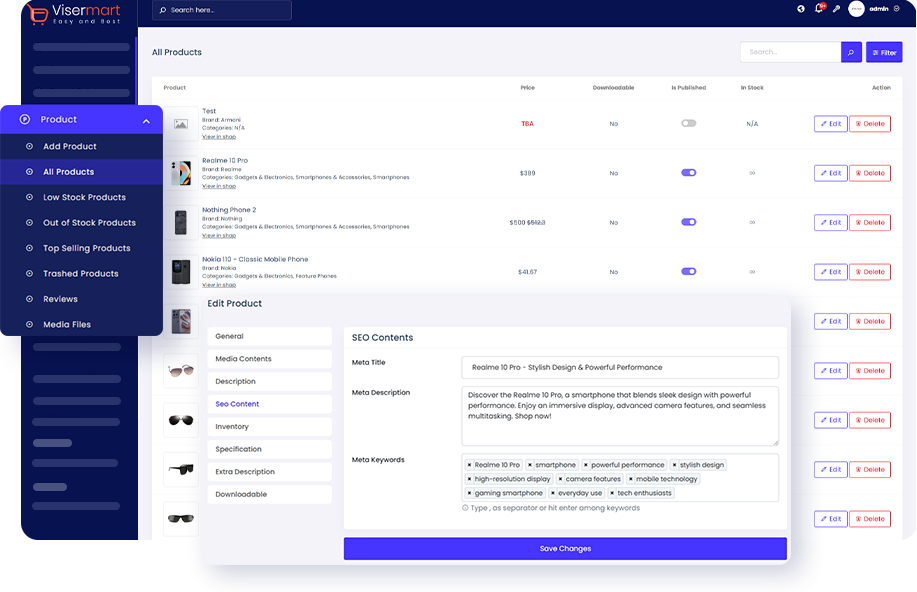Remove the "mobile technology" keyword tag

[x=630, y=479]
